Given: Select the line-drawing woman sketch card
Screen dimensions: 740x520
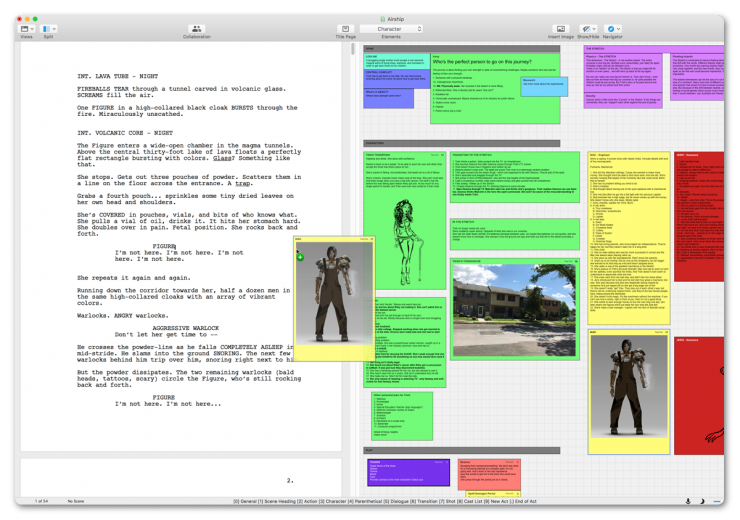Looking at the screenshot, I should pos(404,221).
